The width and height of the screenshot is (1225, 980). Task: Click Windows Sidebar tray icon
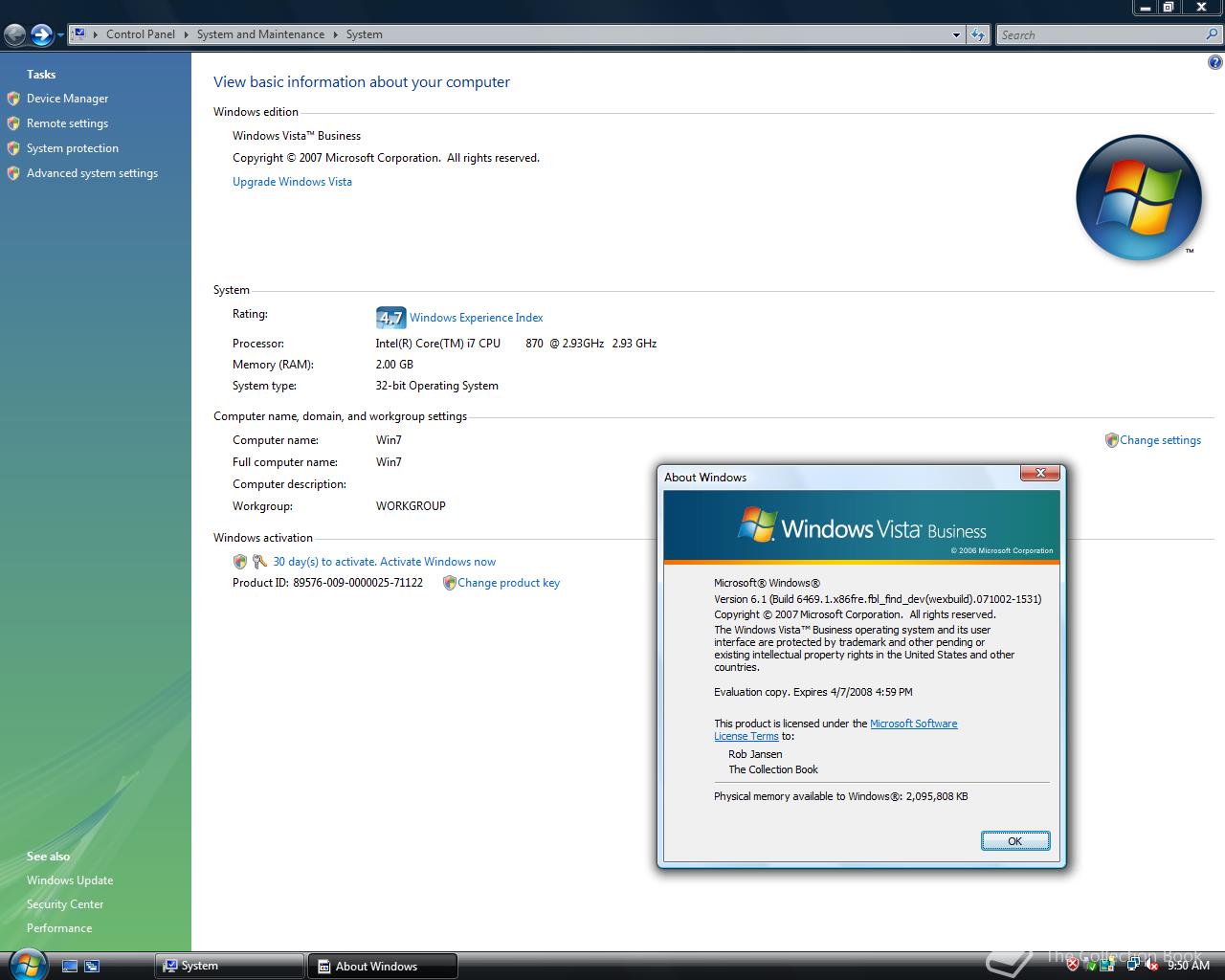(x=1107, y=966)
